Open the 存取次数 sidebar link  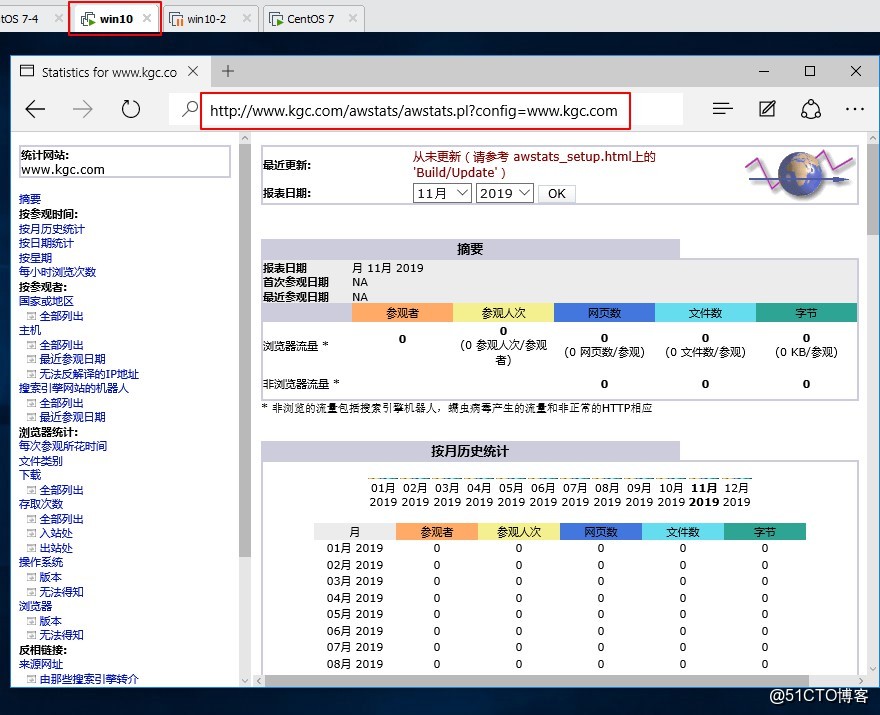click(40, 504)
